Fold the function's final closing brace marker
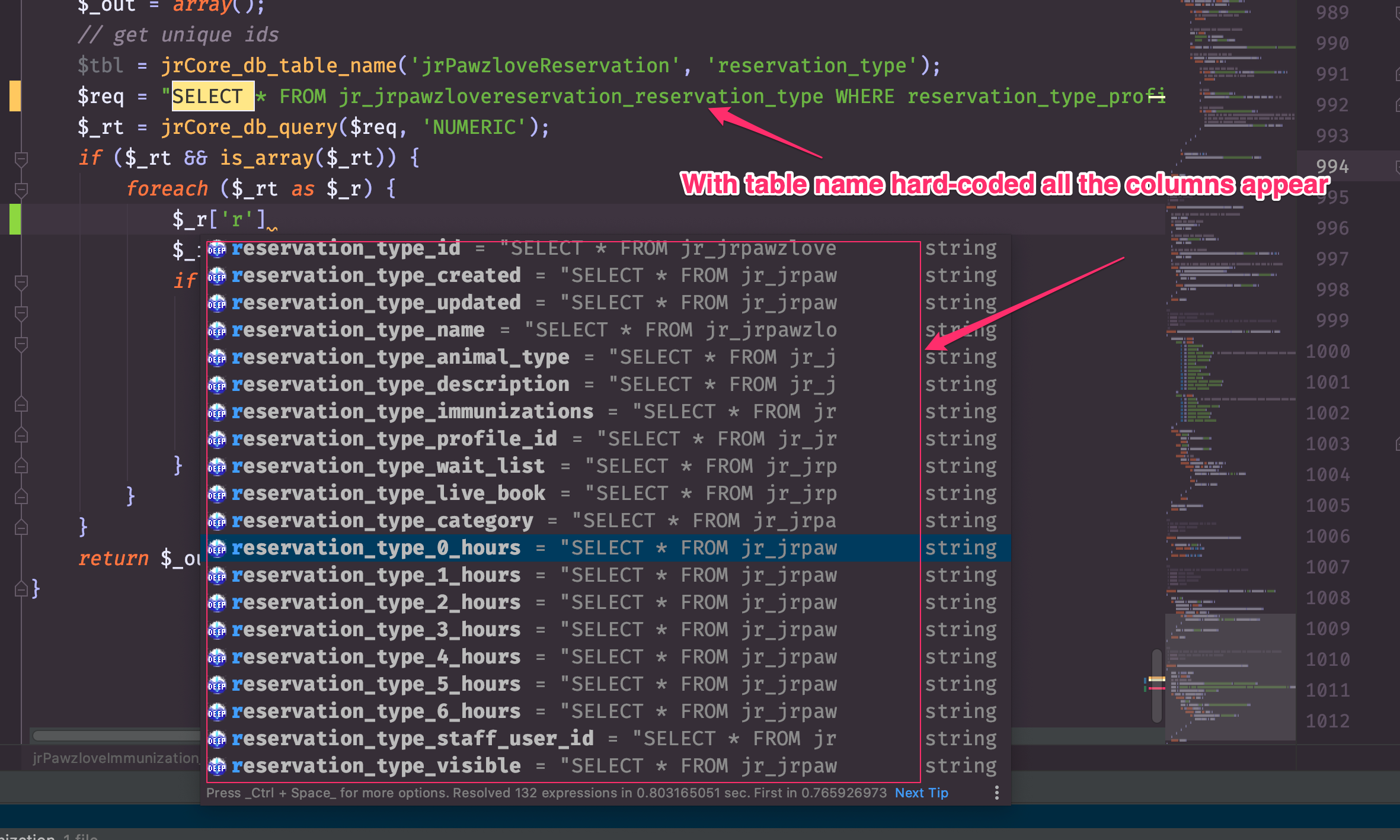The height and width of the screenshot is (840, 1400). coord(21,589)
